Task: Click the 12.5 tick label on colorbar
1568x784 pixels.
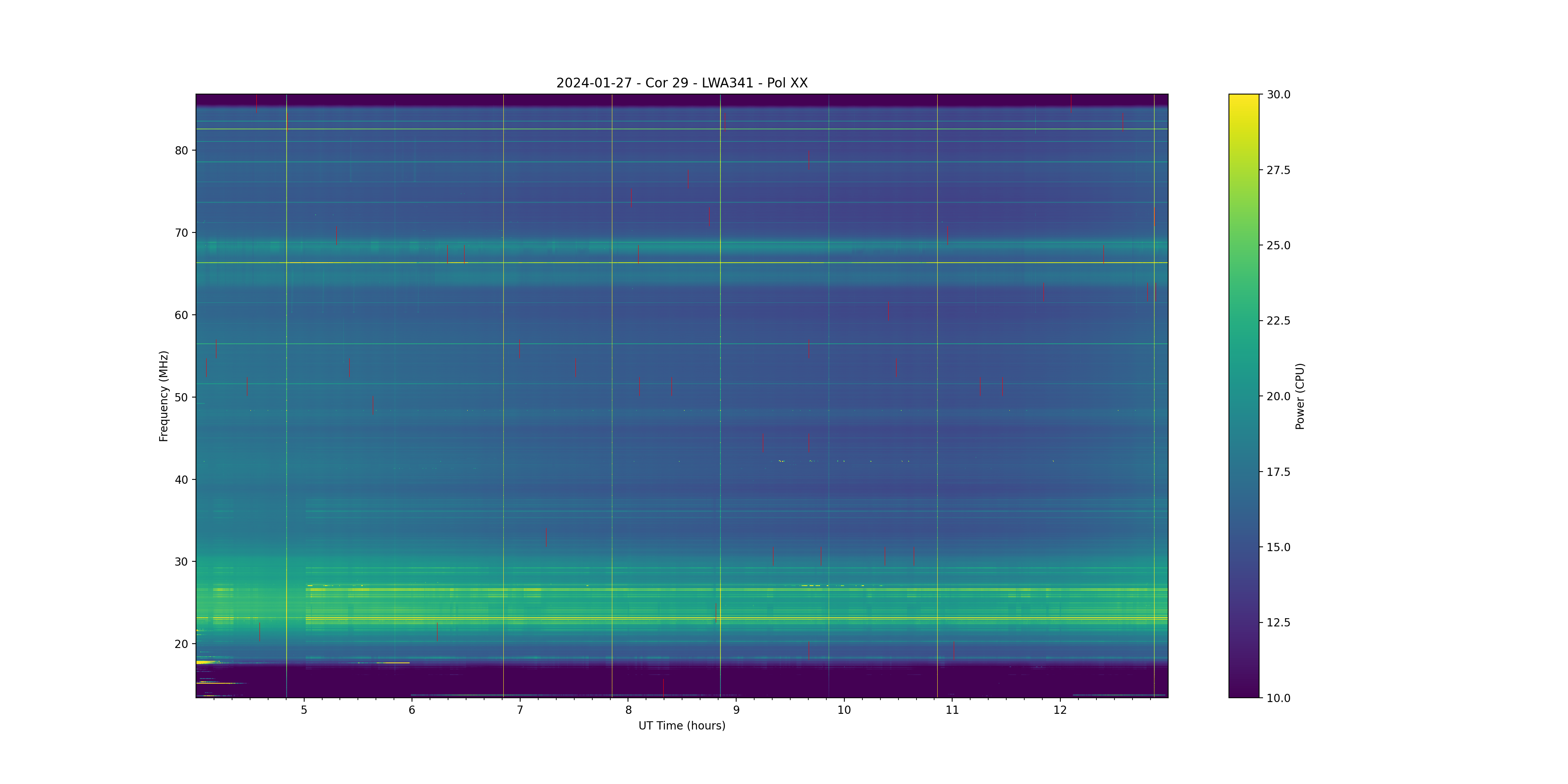Action: point(1278,623)
